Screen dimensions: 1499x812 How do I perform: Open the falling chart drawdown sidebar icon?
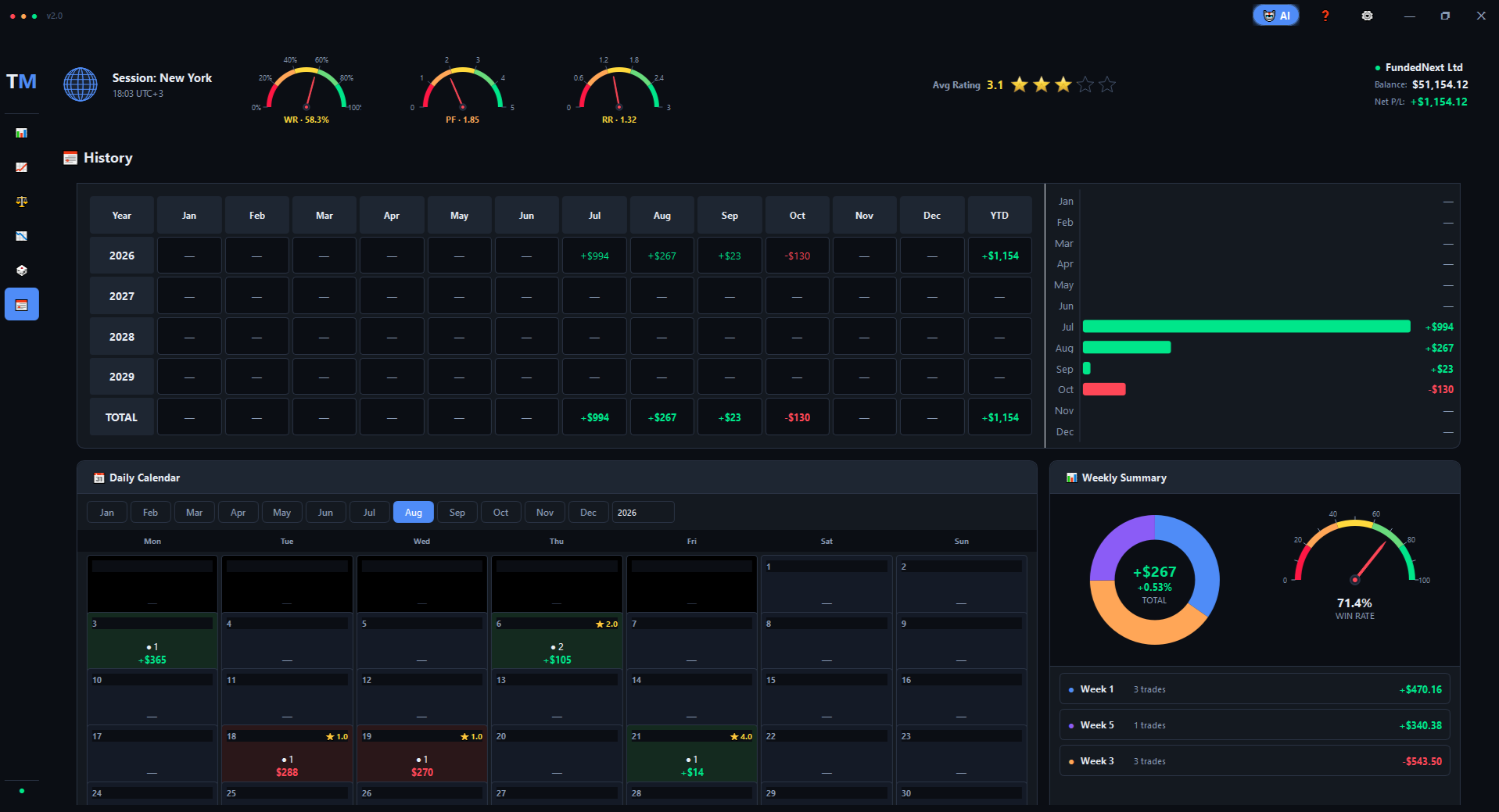[22, 236]
